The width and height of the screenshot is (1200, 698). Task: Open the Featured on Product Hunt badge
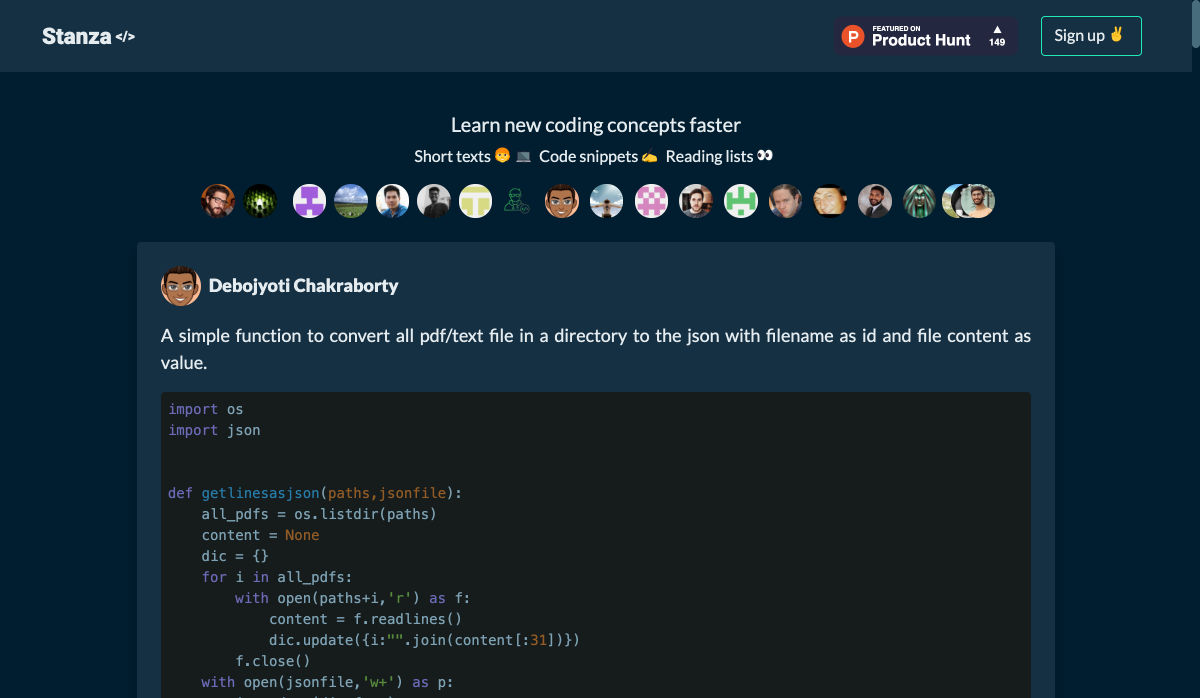click(x=925, y=36)
